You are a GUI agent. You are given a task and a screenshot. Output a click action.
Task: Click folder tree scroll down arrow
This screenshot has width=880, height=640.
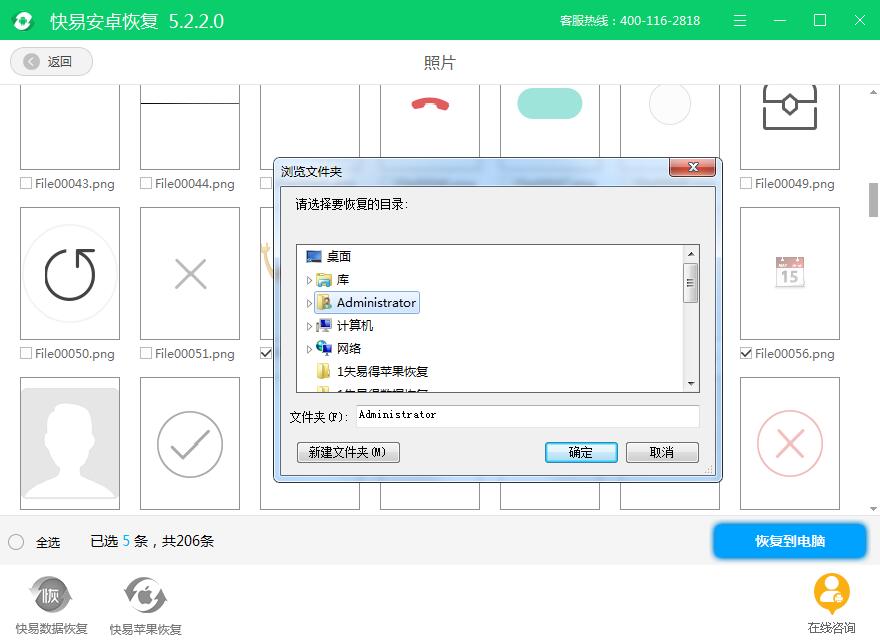coord(691,383)
